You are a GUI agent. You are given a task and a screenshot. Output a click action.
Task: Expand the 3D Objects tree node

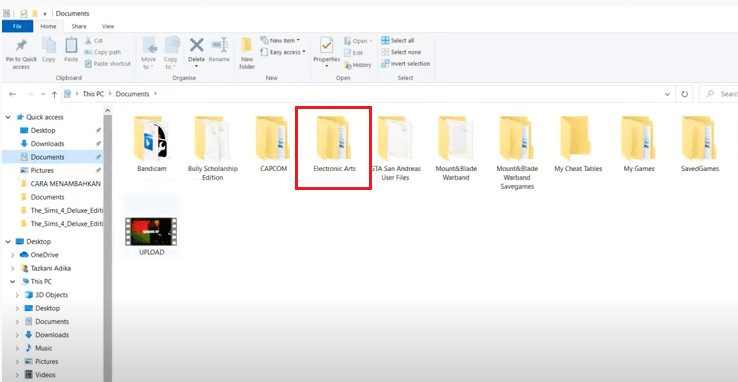pos(17,295)
